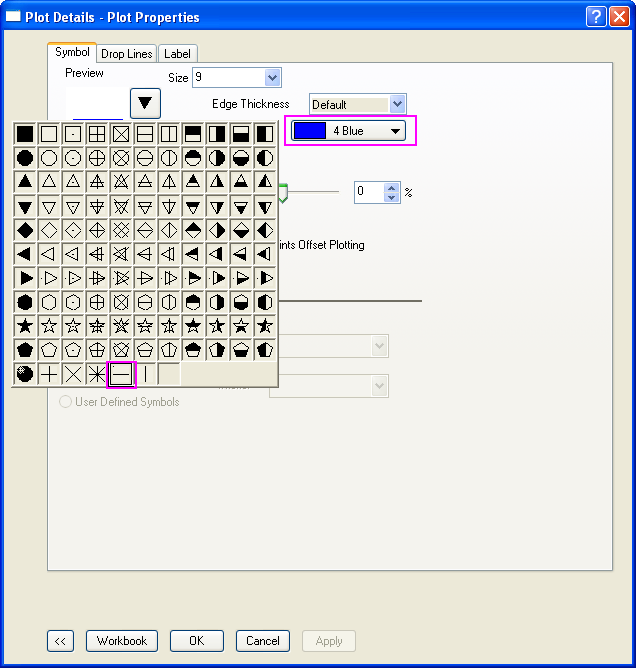Viewport: 636px width, 668px height.
Task: Choose the shaded sphere symbol
Action: click(25, 373)
